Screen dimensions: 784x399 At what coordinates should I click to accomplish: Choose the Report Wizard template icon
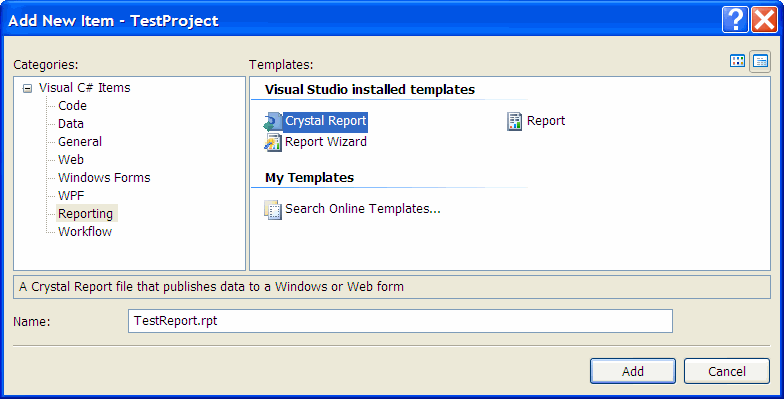click(273, 142)
